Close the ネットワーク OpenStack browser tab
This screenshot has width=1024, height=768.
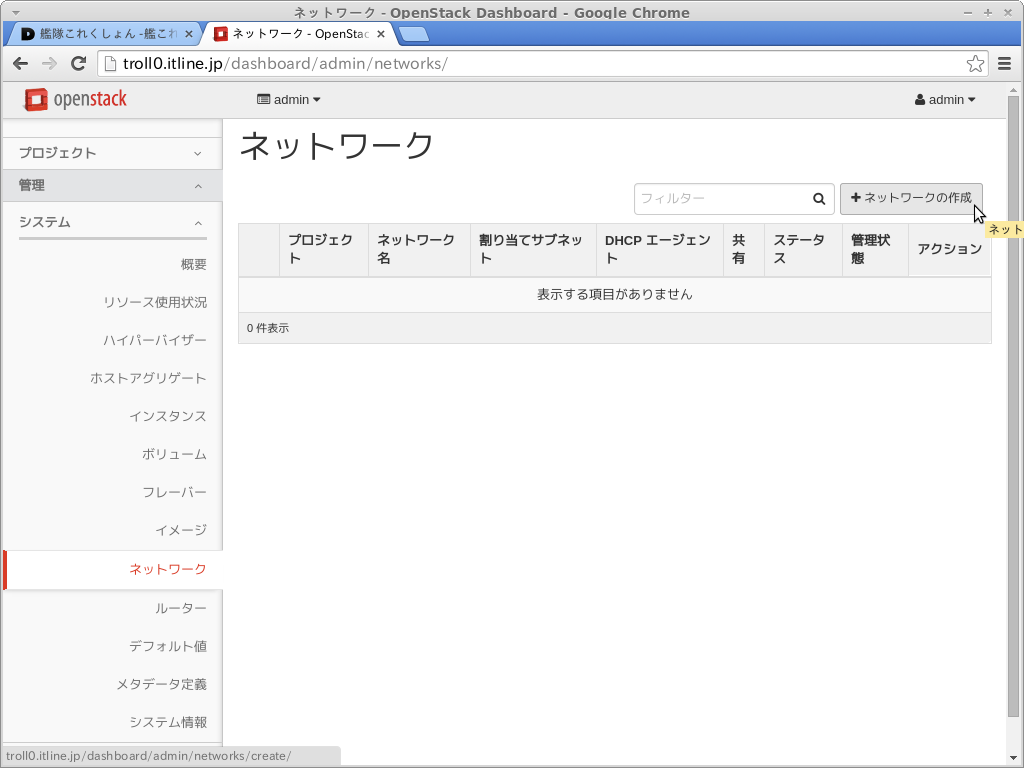pyautogui.click(x=381, y=34)
